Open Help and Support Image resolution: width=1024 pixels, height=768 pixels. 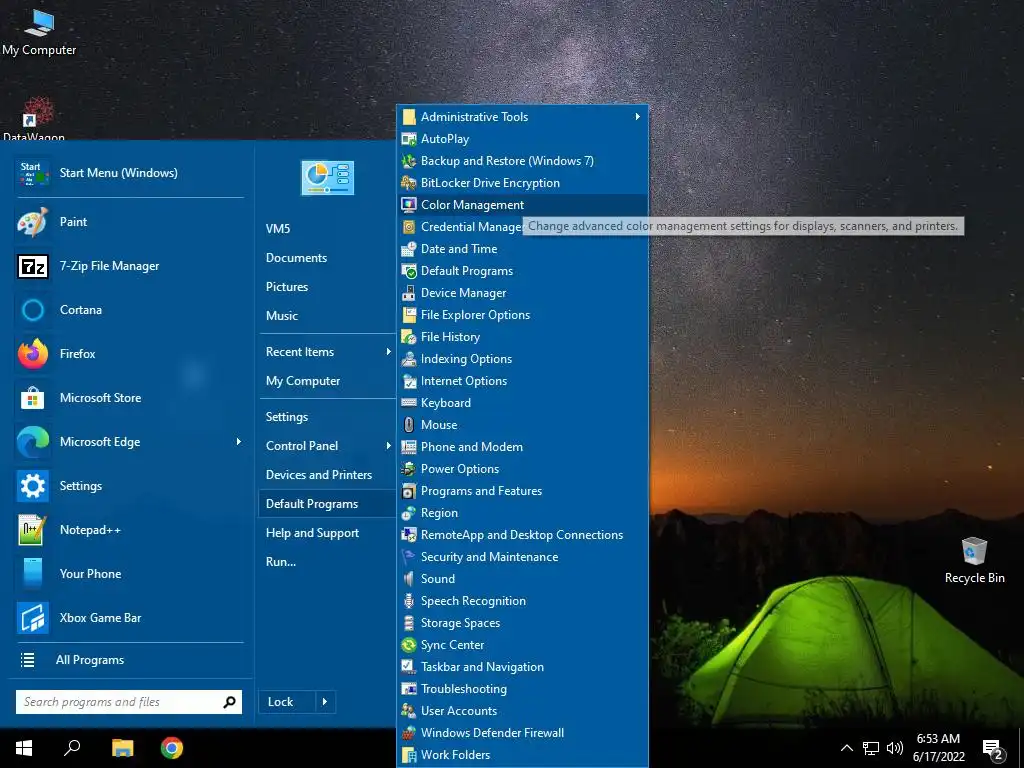tap(312, 533)
